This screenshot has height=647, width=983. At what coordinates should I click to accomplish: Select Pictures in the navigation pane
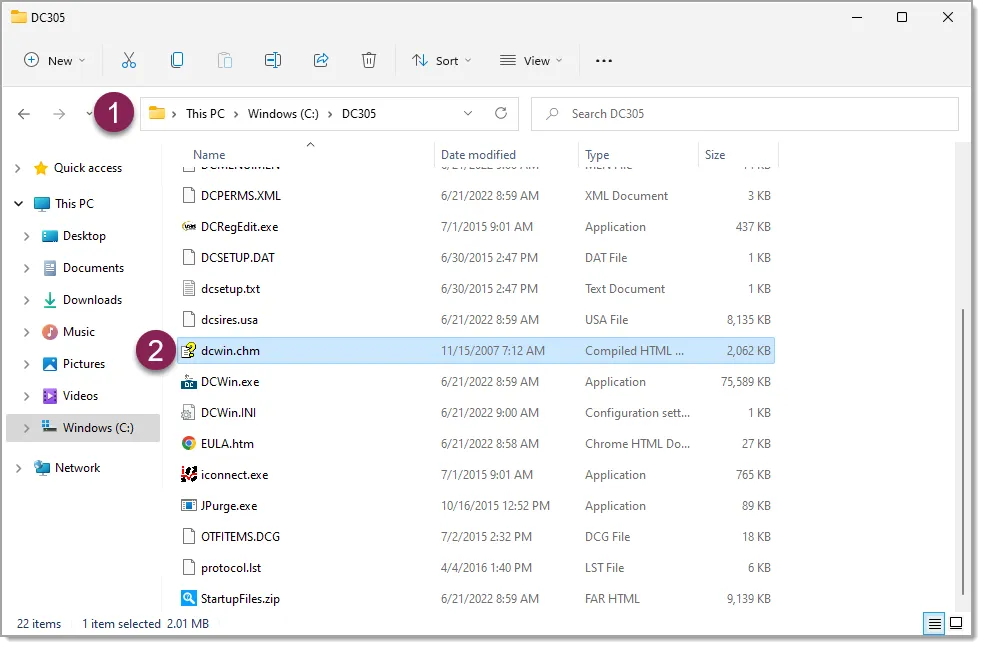[84, 364]
